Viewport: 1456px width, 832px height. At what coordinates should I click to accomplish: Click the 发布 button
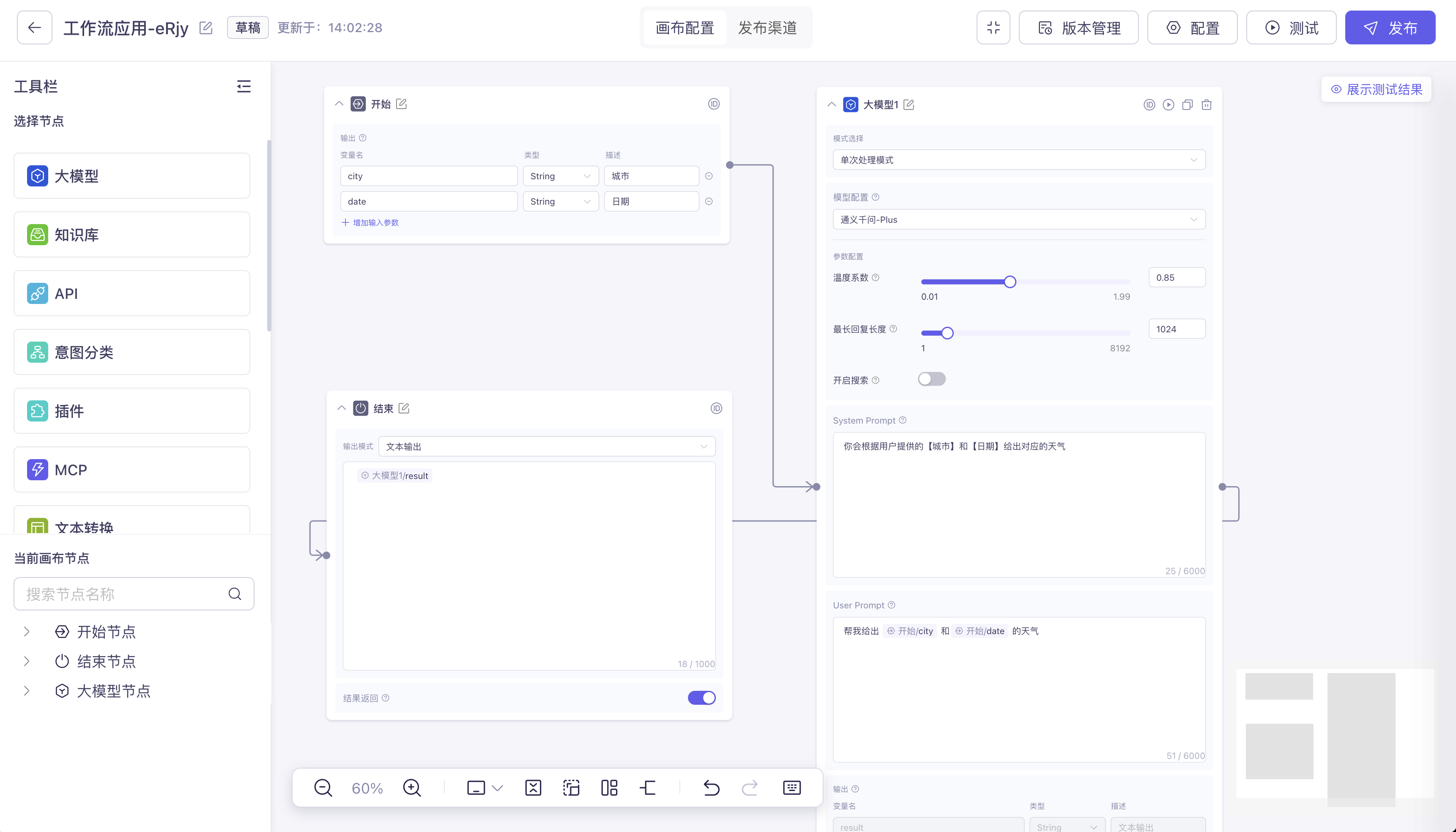pos(1390,28)
